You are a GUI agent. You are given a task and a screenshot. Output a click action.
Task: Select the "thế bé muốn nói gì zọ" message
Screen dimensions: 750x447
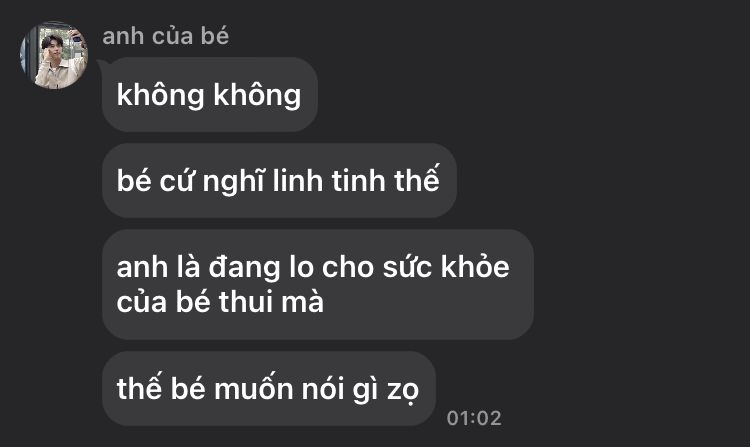268,389
